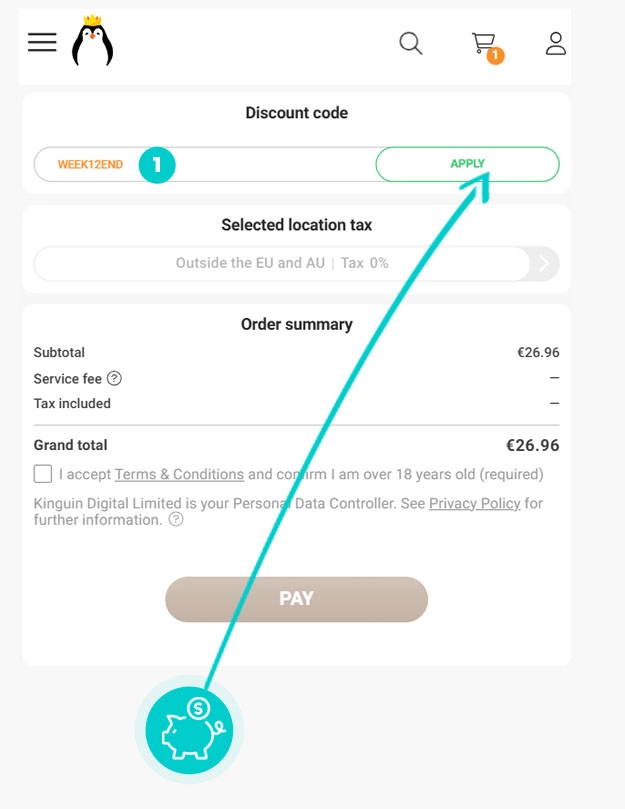The image size is (625, 809).
Task: Click the Grand total €26.96 amount
Action: click(532, 445)
